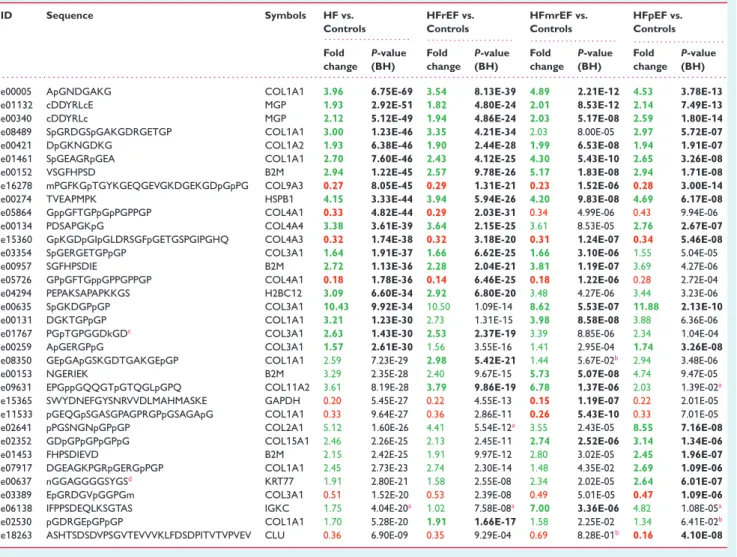Click symbol COL15A1
Viewport: 737px width, 557px height.
click(287, 441)
